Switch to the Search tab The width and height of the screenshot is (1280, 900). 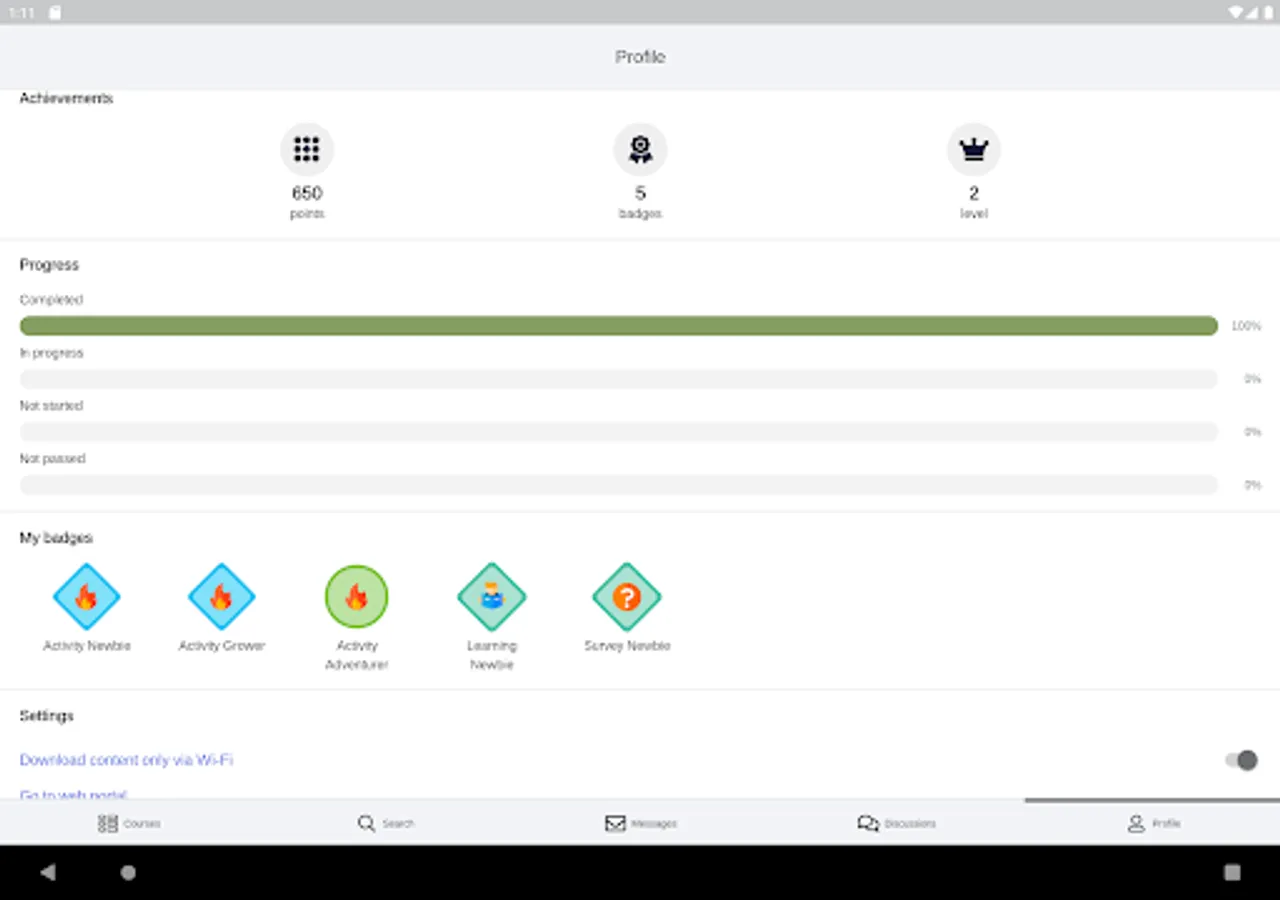click(385, 823)
